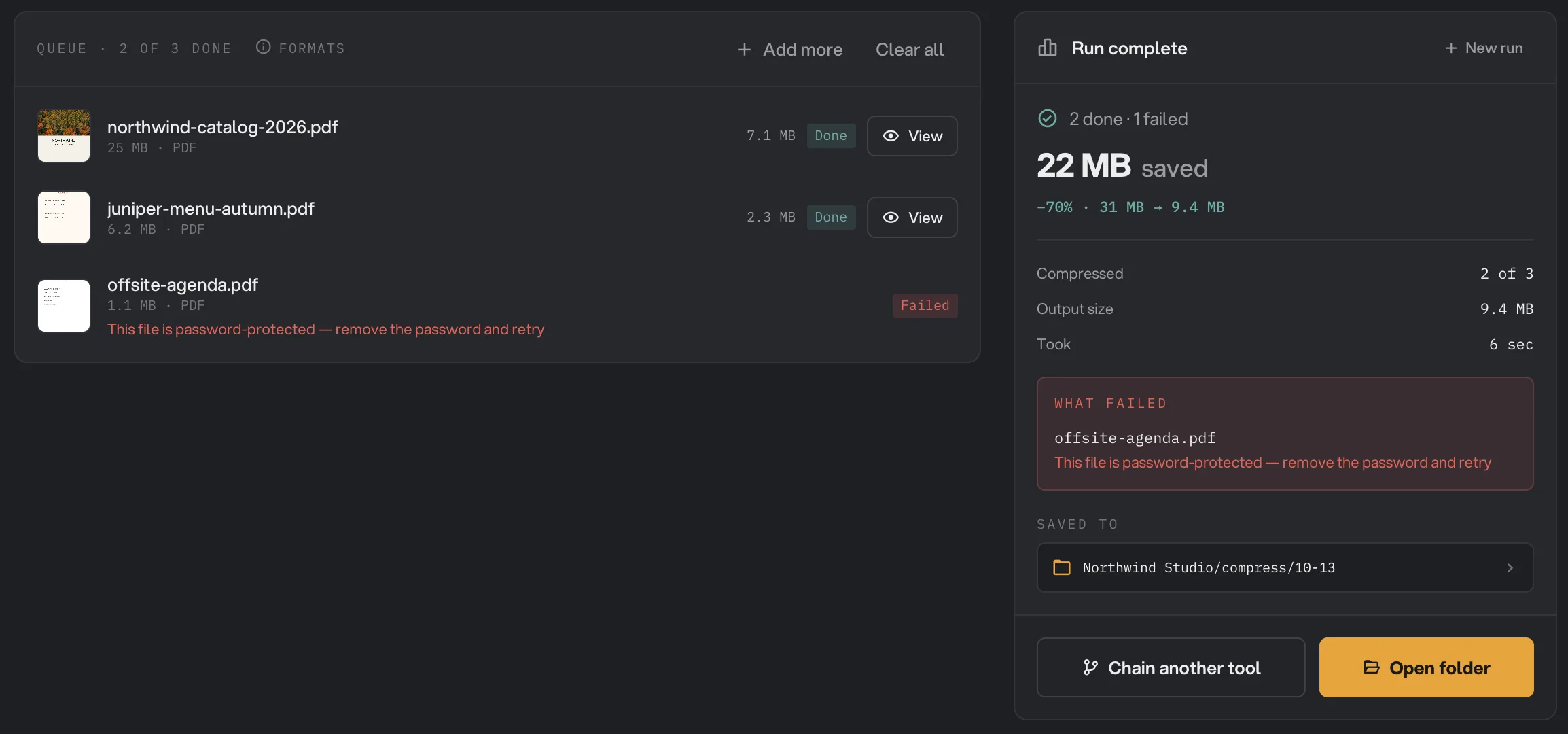The height and width of the screenshot is (734, 1568).
Task: Click the bar chart icon beside Run complete
Action: (x=1048, y=48)
